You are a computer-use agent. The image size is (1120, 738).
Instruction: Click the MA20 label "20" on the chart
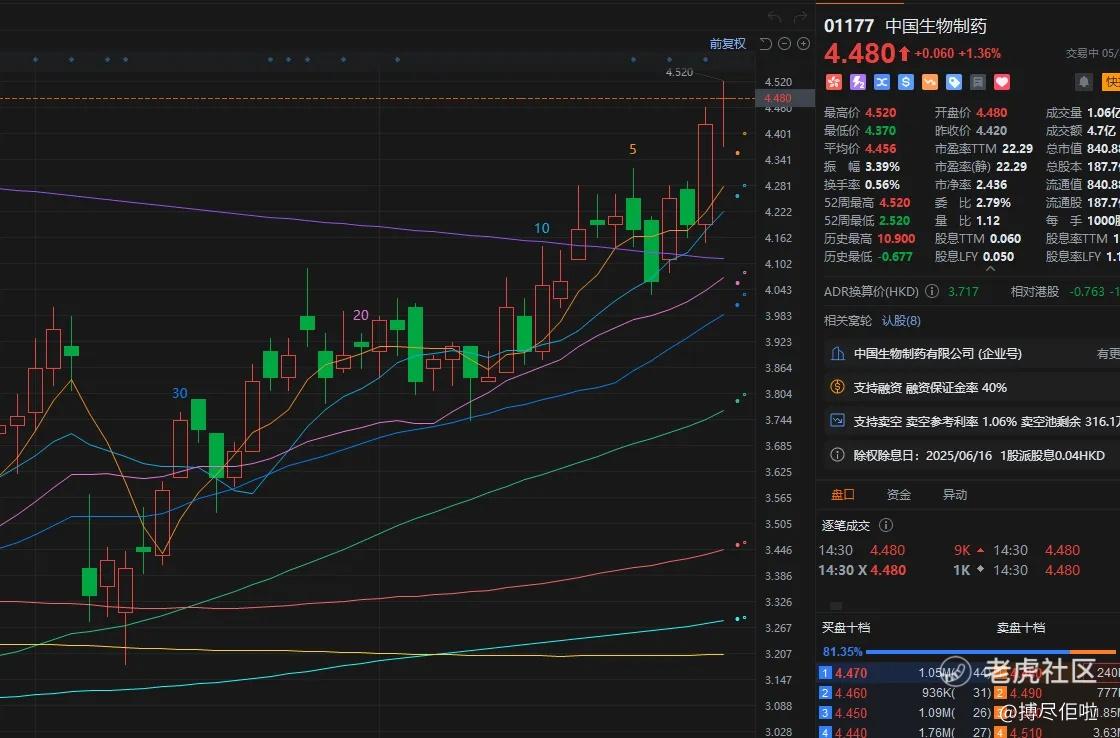click(x=361, y=315)
